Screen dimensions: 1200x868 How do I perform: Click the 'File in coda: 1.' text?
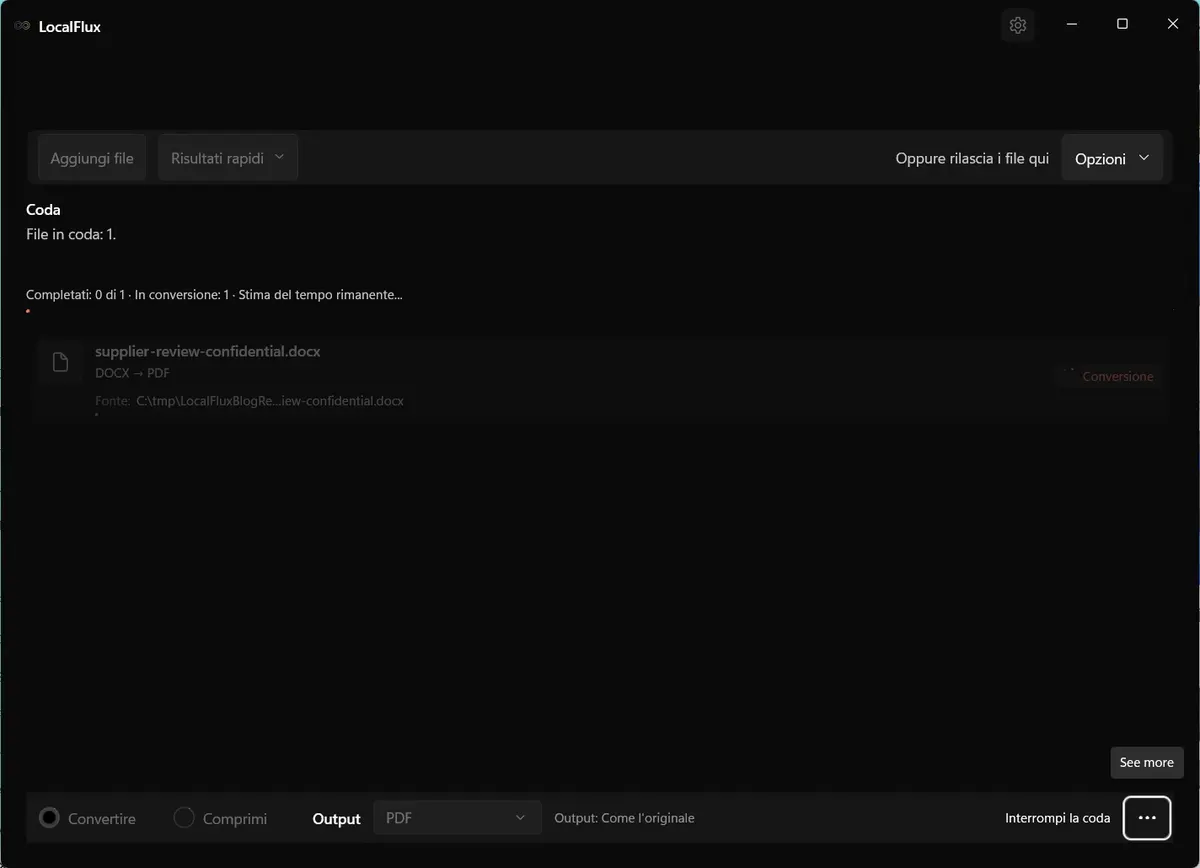(71, 235)
